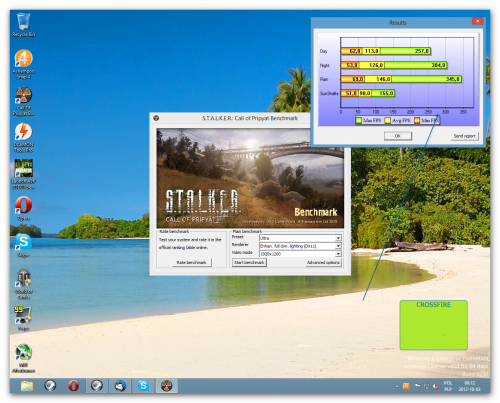Open the Recycle Bin desktop icon

tap(23, 25)
